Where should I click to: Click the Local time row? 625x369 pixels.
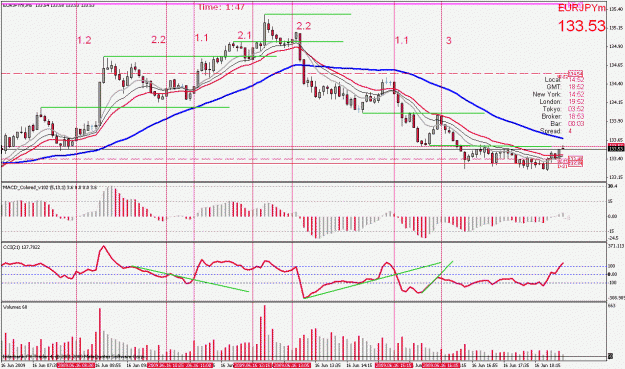(564, 80)
